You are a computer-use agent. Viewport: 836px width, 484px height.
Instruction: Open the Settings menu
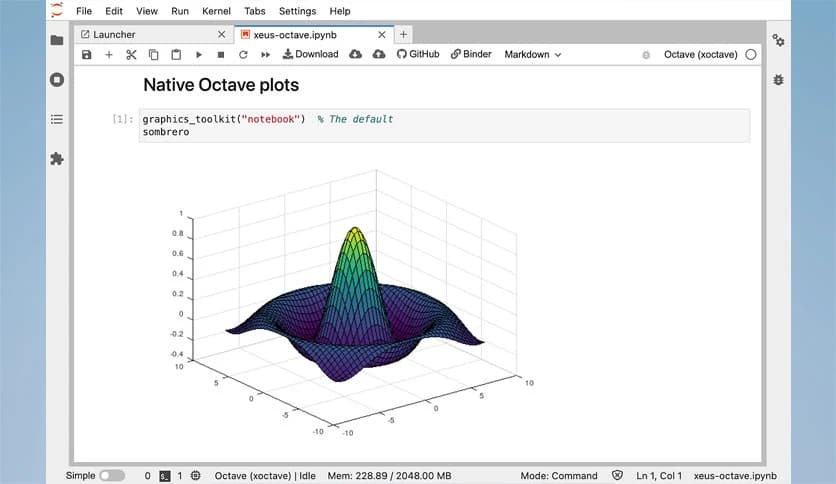pos(297,11)
